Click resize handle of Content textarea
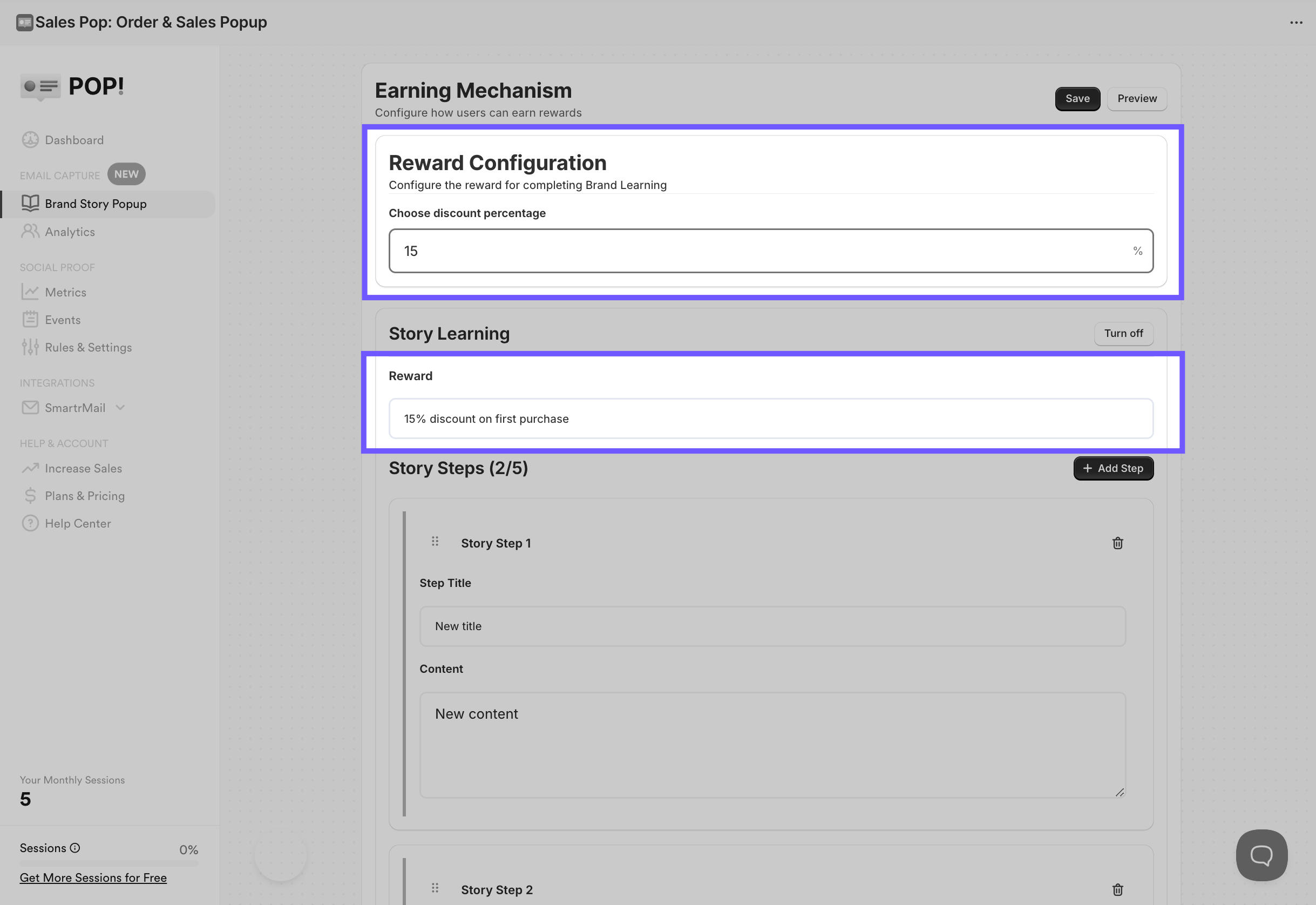The width and height of the screenshot is (1316, 905). [1120, 792]
